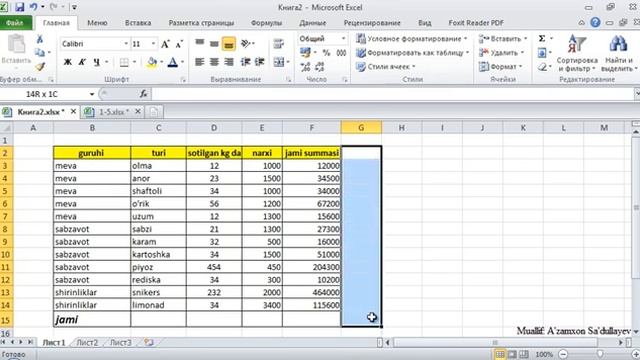Click the Удалить cells button

click(501, 53)
